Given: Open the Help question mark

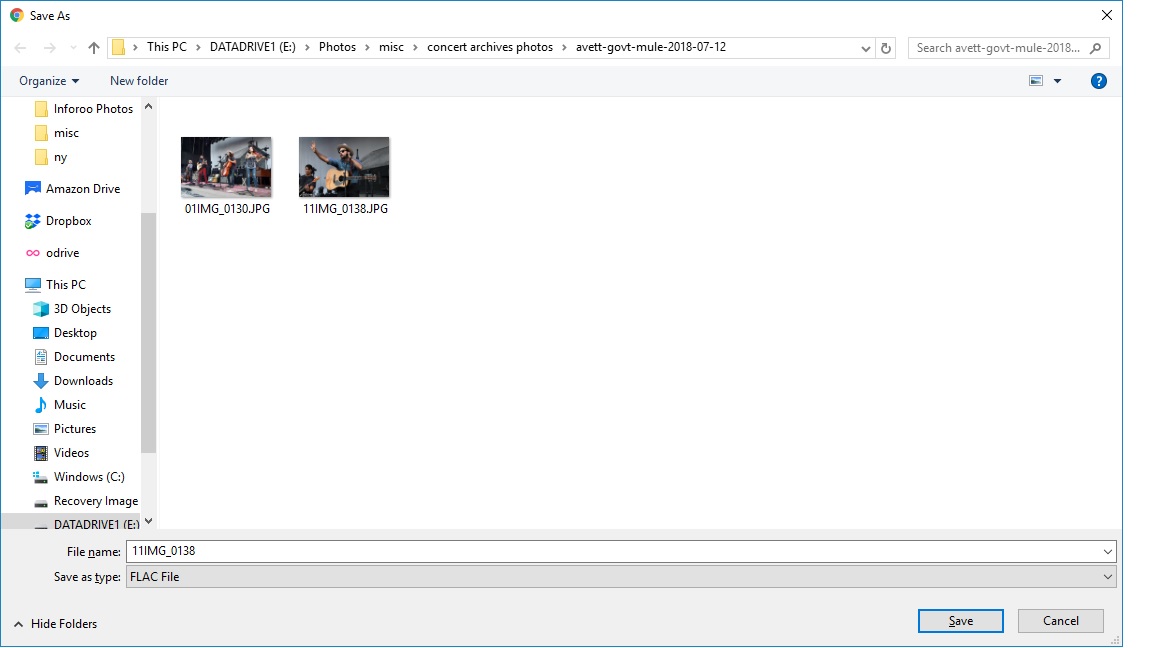Looking at the screenshot, I should (1099, 80).
